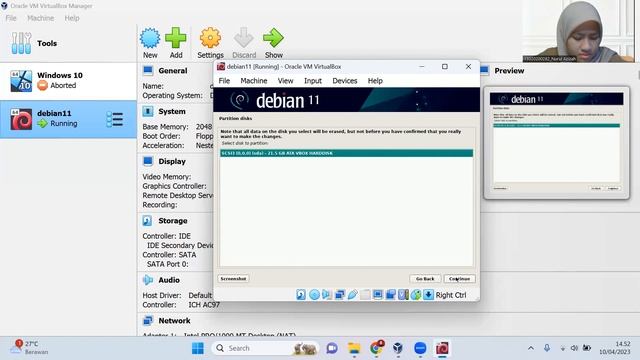The width and height of the screenshot is (640, 360).
Task: Click the debian11 VM icon in the taskbar
Action: 442,348
